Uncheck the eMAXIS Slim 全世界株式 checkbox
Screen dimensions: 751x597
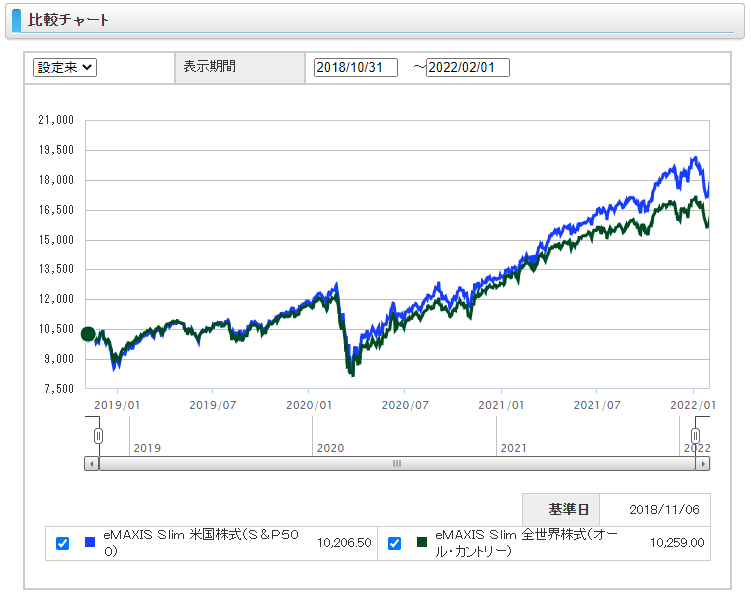(x=394, y=543)
